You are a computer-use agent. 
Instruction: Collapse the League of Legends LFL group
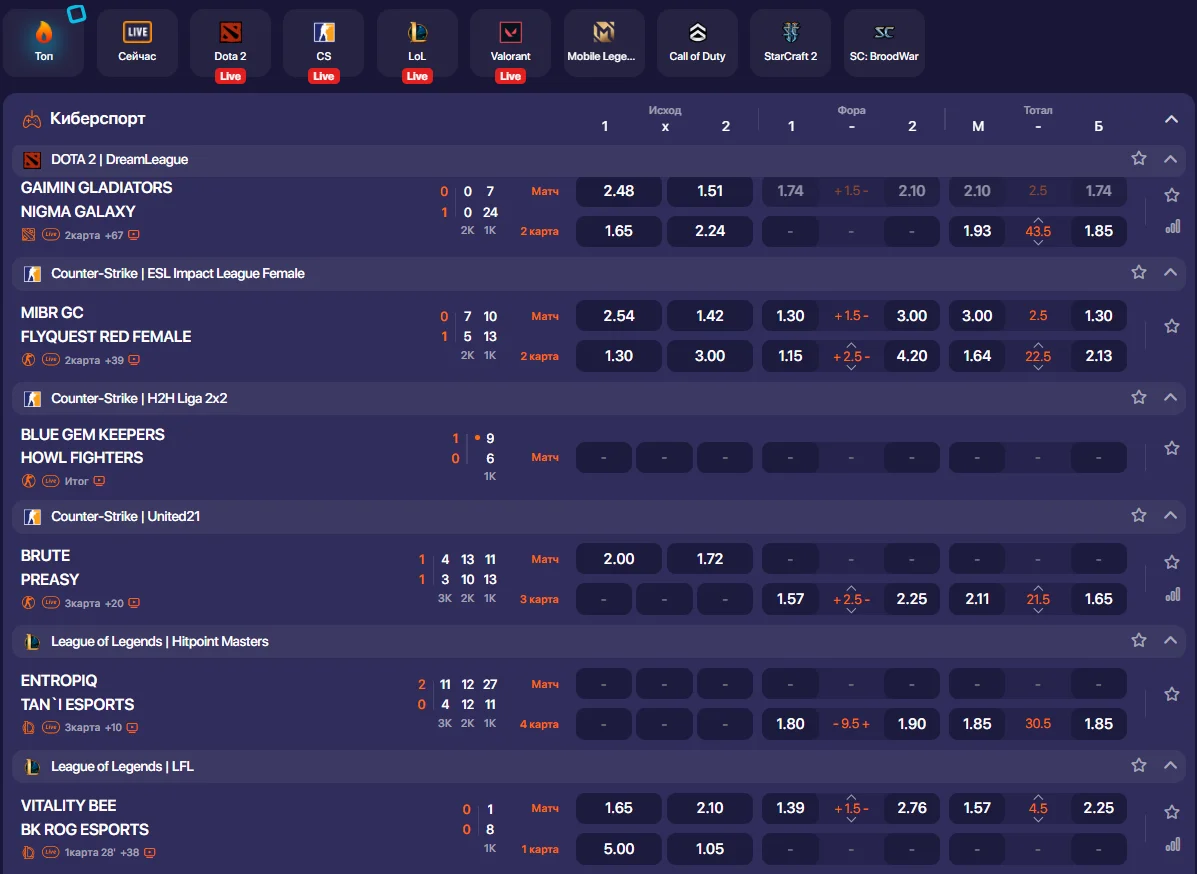pos(1170,766)
